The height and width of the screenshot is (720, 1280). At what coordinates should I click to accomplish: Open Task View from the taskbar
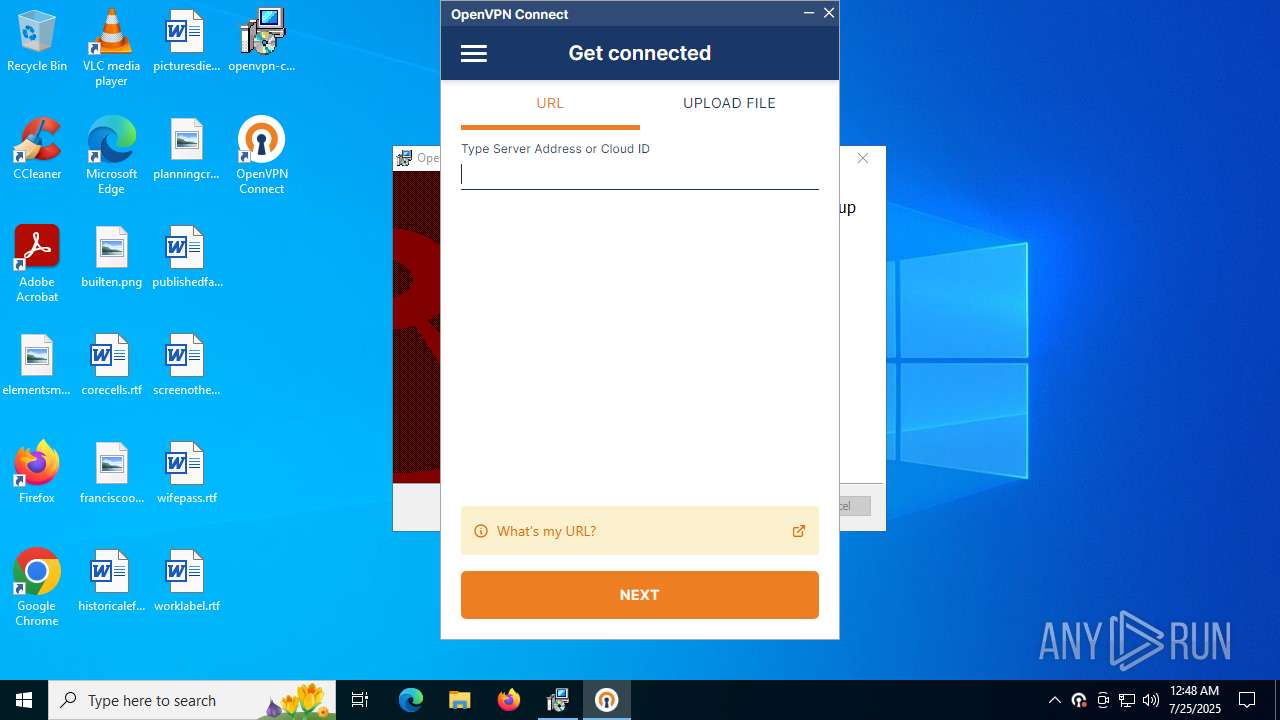(x=361, y=700)
